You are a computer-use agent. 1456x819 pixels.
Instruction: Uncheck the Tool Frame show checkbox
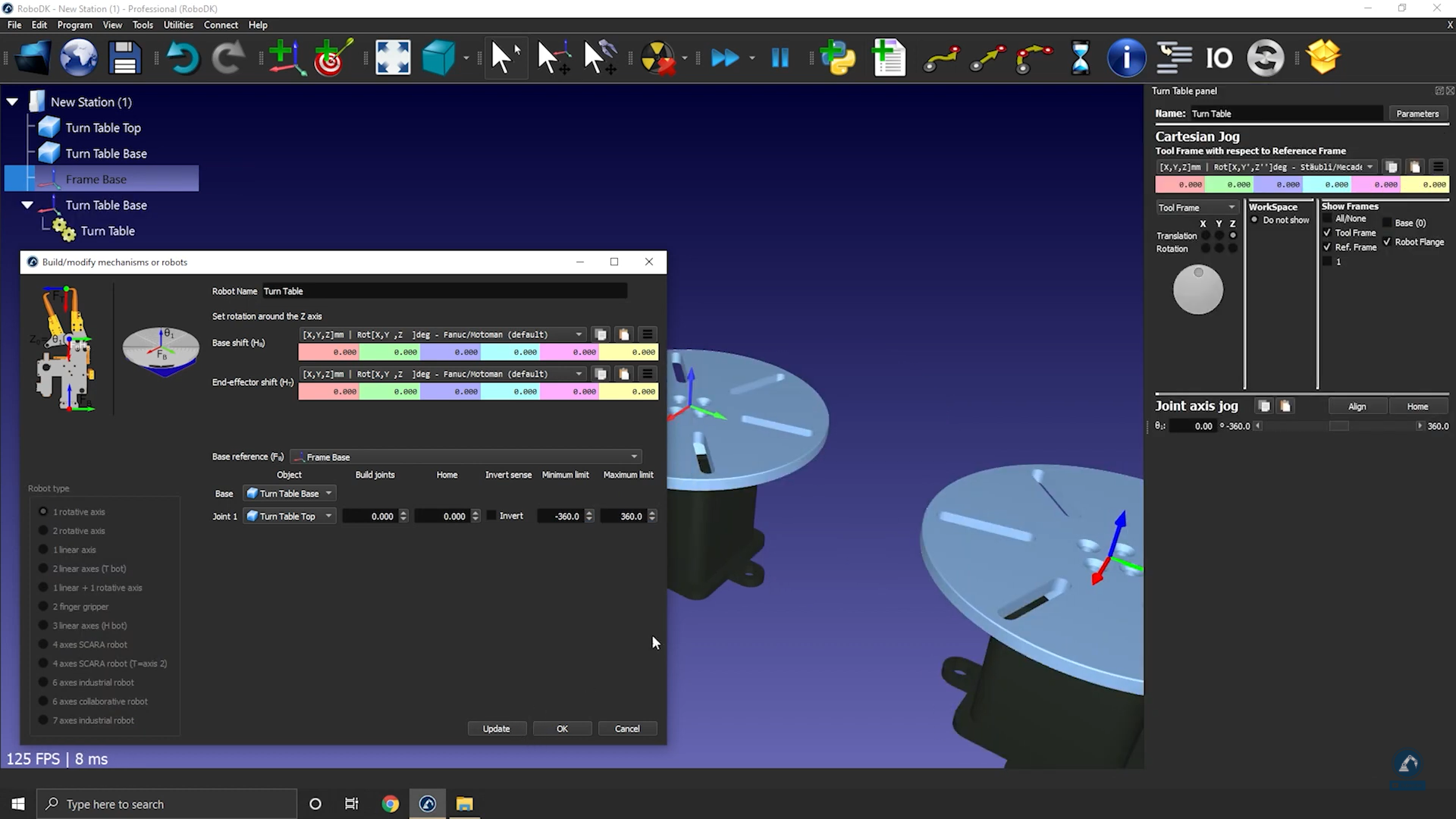[1327, 233]
